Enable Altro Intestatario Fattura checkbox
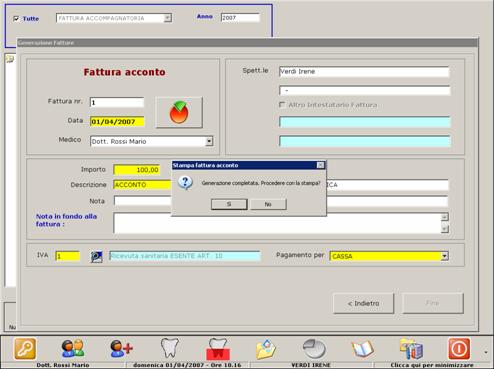This screenshot has height=369, width=494. click(x=282, y=105)
